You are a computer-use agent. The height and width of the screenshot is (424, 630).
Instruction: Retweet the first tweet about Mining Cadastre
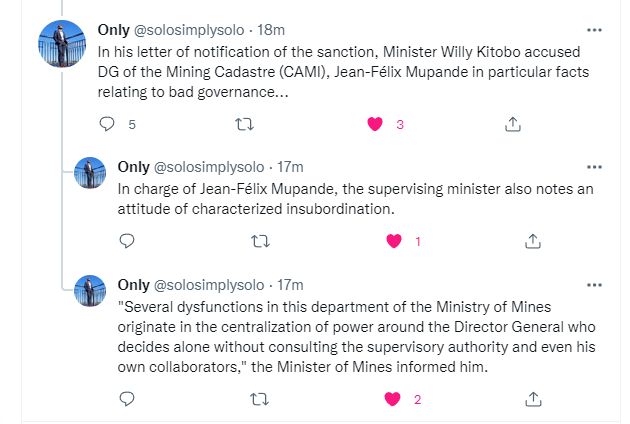point(243,124)
